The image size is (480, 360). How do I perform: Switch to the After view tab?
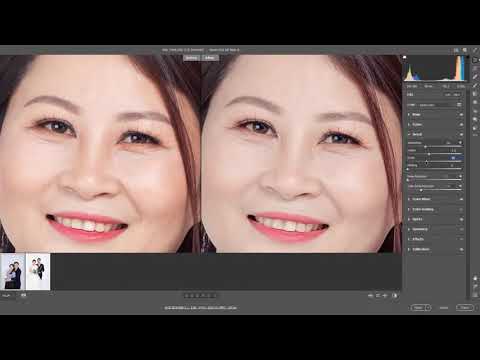coord(210,58)
